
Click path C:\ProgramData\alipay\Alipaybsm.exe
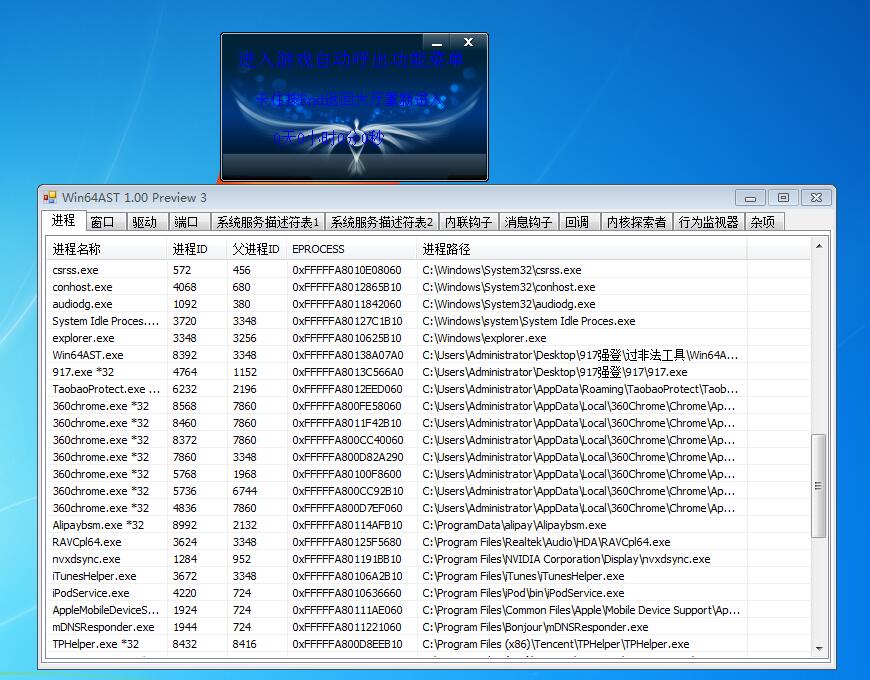pyautogui.click(x=514, y=525)
